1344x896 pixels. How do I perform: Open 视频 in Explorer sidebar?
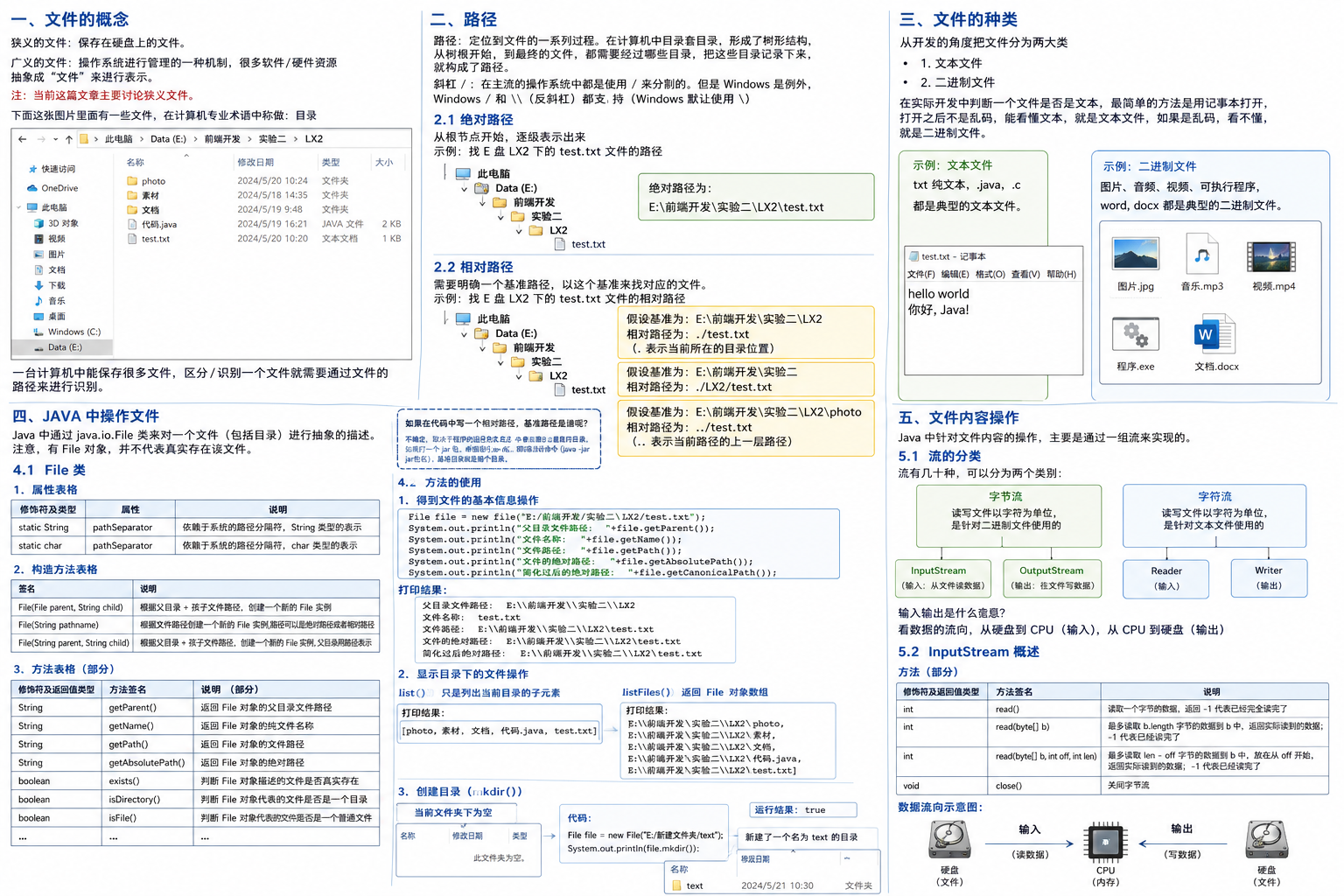pyautogui.click(x=50, y=239)
